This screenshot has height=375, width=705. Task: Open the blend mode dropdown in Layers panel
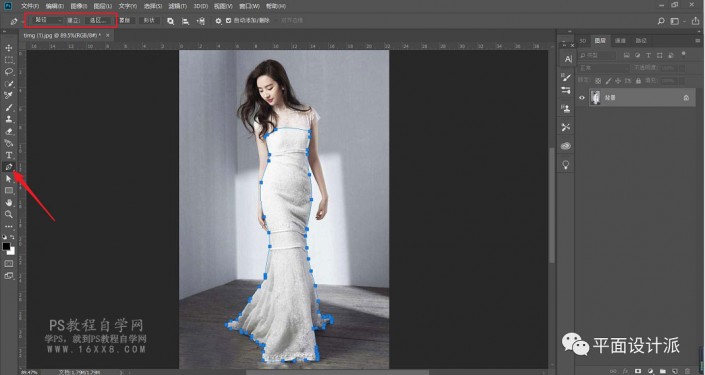pyautogui.click(x=603, y=68)
